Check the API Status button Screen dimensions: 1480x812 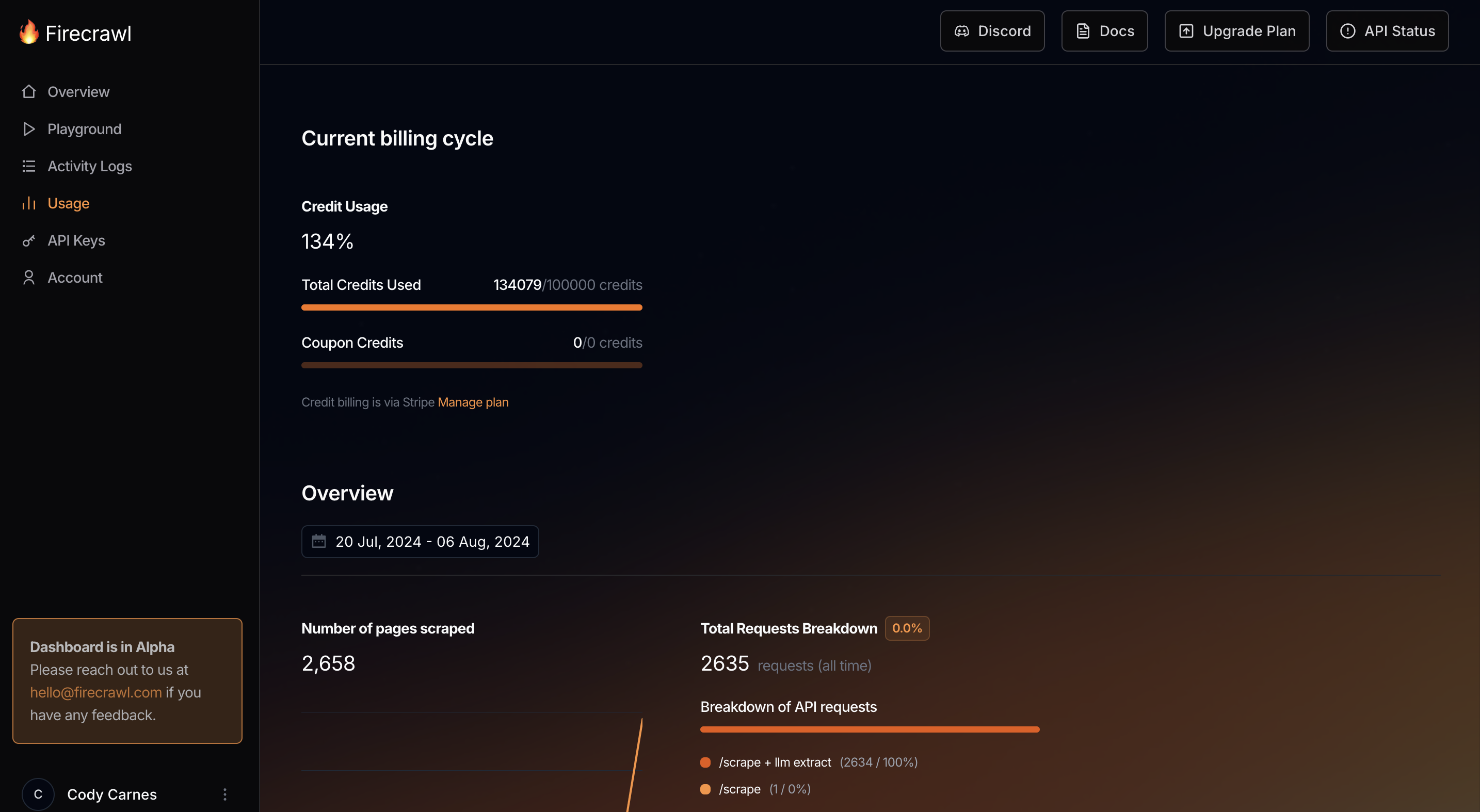point(1387,31)
